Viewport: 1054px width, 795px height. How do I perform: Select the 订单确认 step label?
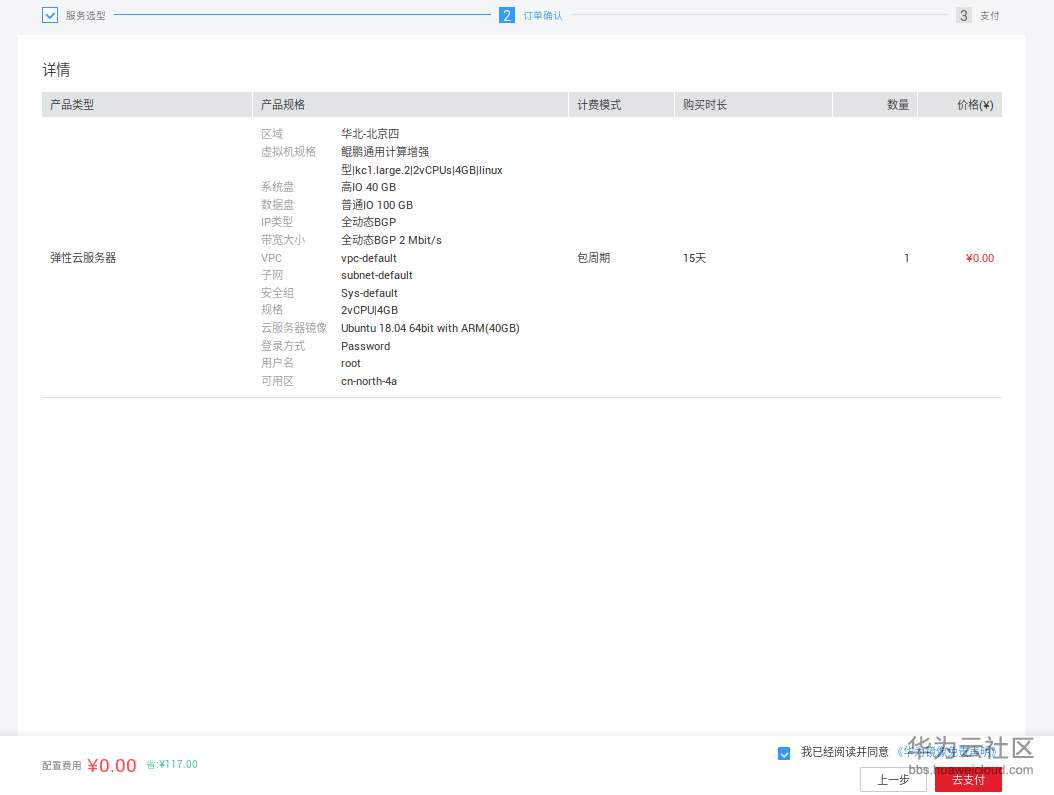coord(542,15)
